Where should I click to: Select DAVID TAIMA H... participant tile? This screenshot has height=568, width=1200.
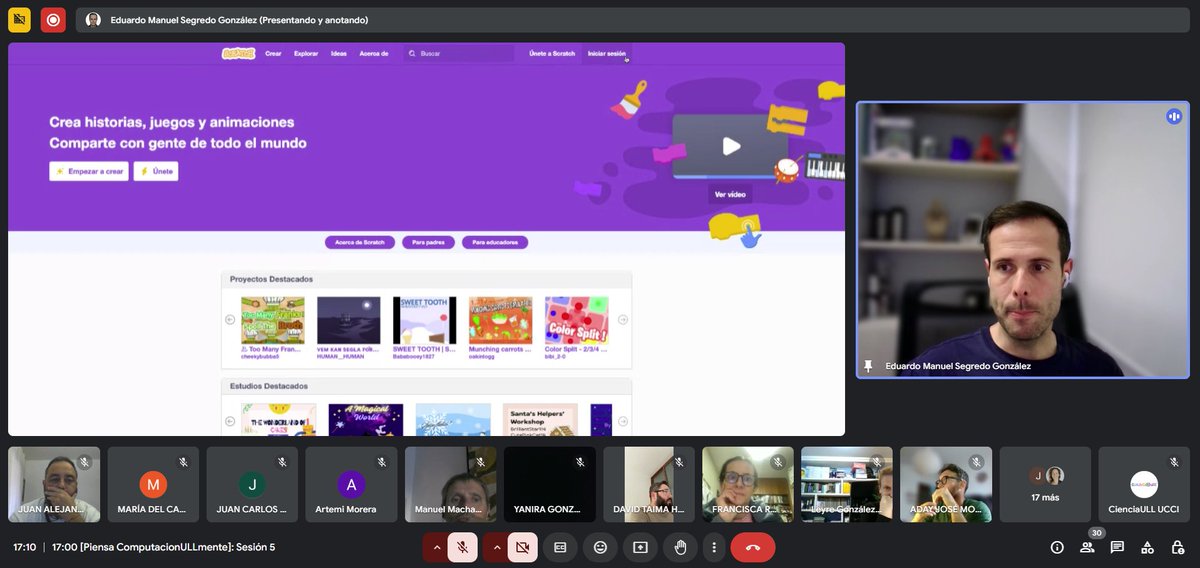pos(648,484)
